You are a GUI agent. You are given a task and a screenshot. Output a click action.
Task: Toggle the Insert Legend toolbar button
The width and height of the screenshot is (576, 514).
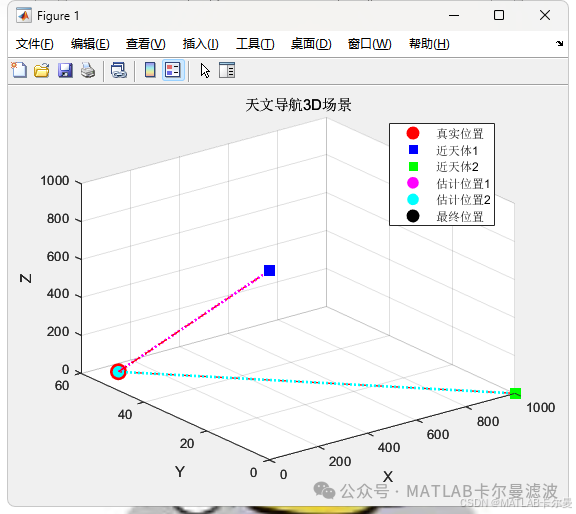[173, 70]
